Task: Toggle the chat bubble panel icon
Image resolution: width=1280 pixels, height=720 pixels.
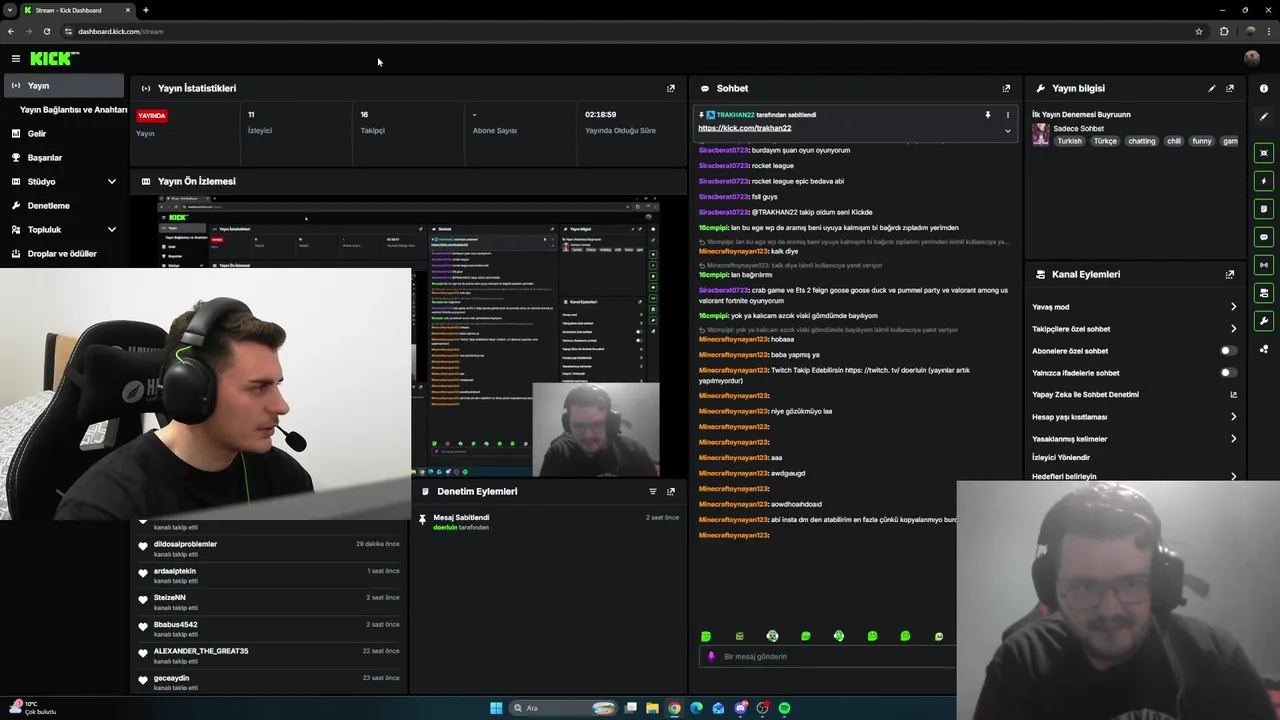Action: [1264, 237]
